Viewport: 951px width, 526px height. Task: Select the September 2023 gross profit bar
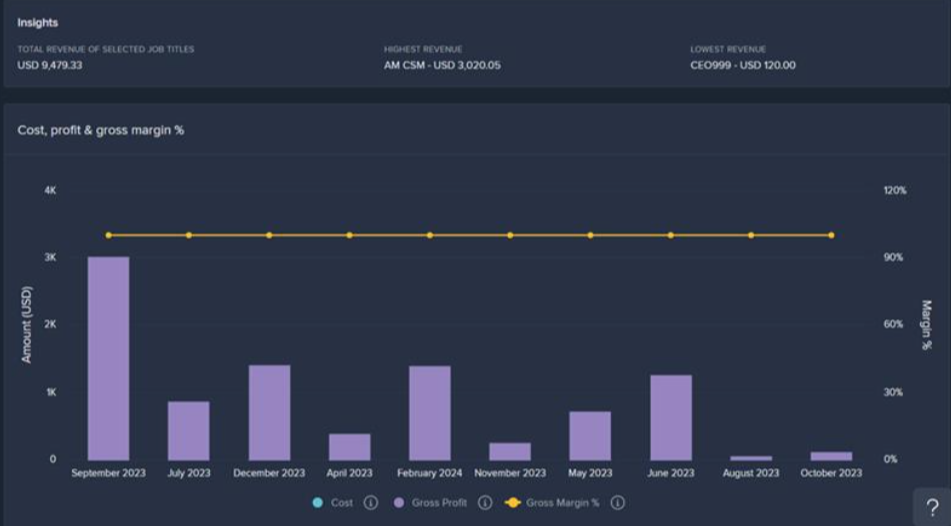[x=108, y=358]
